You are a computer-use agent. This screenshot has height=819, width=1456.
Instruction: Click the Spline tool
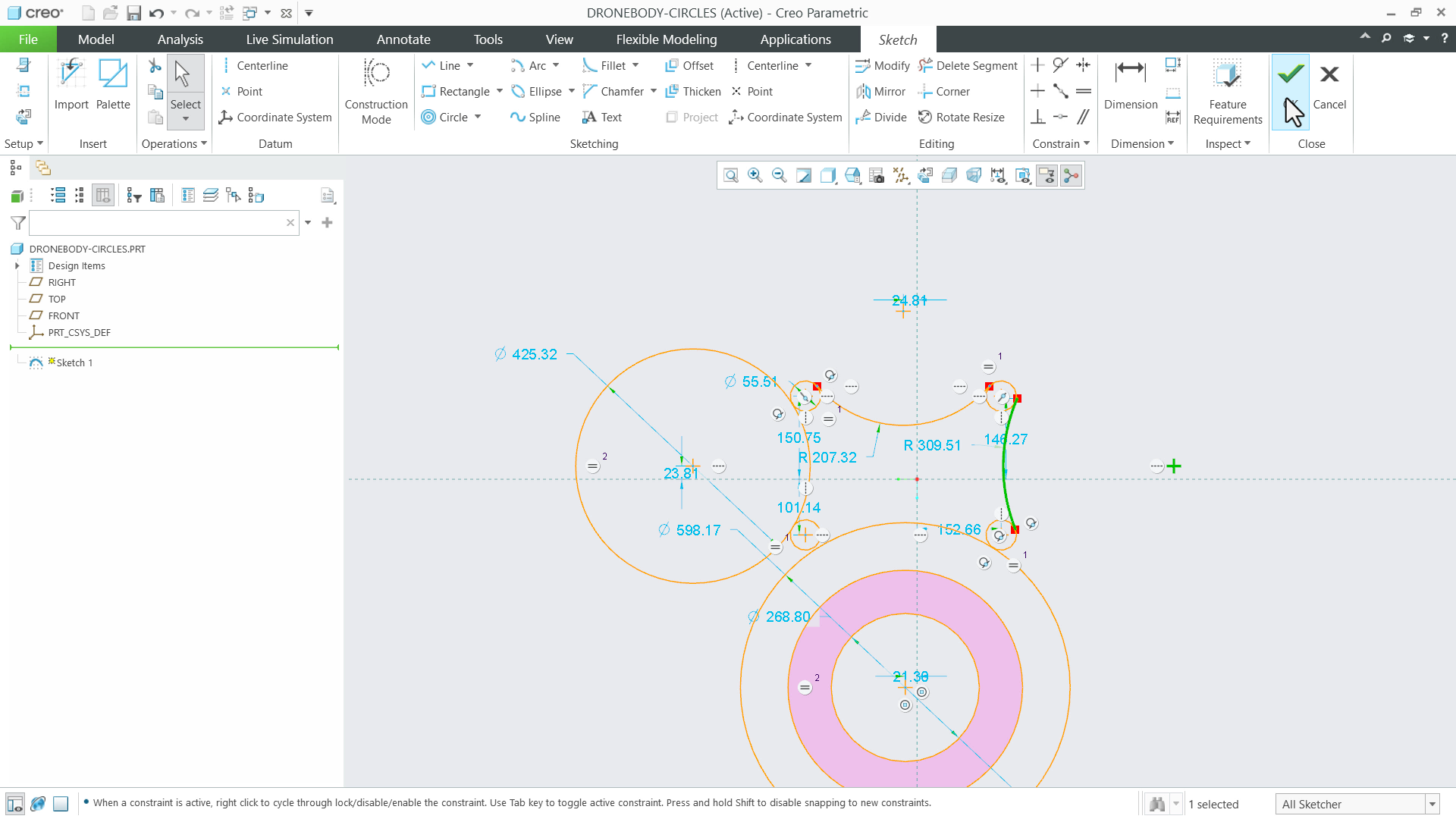click(x=535, y=118)
